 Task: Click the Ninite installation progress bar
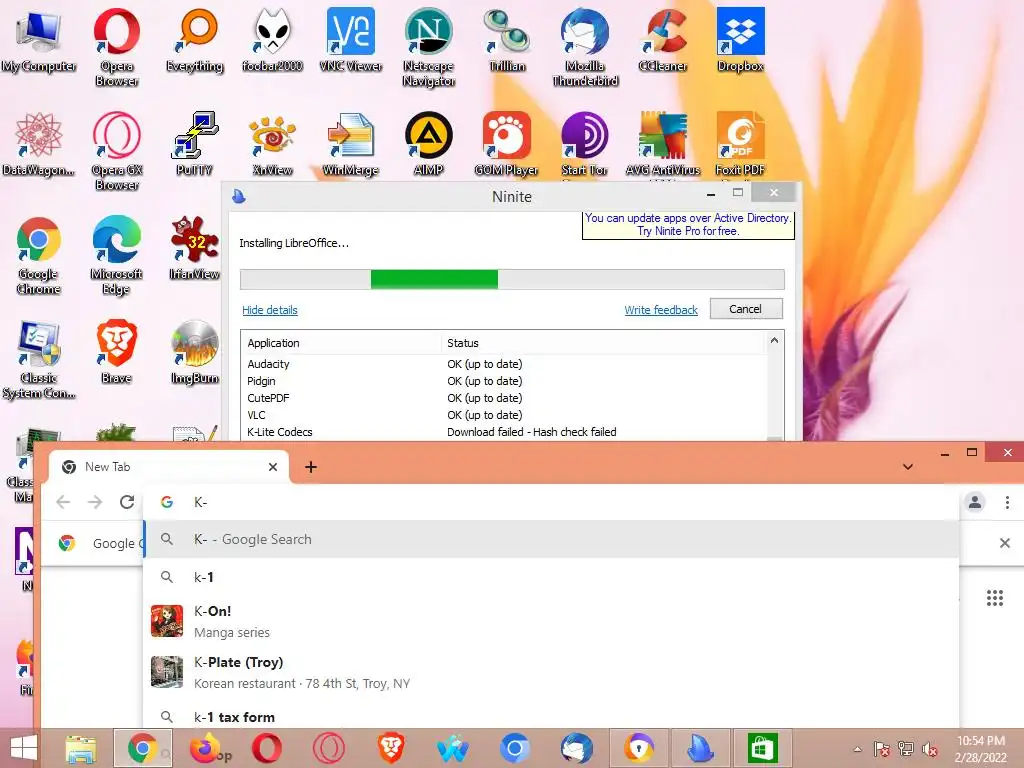point(512,279)
